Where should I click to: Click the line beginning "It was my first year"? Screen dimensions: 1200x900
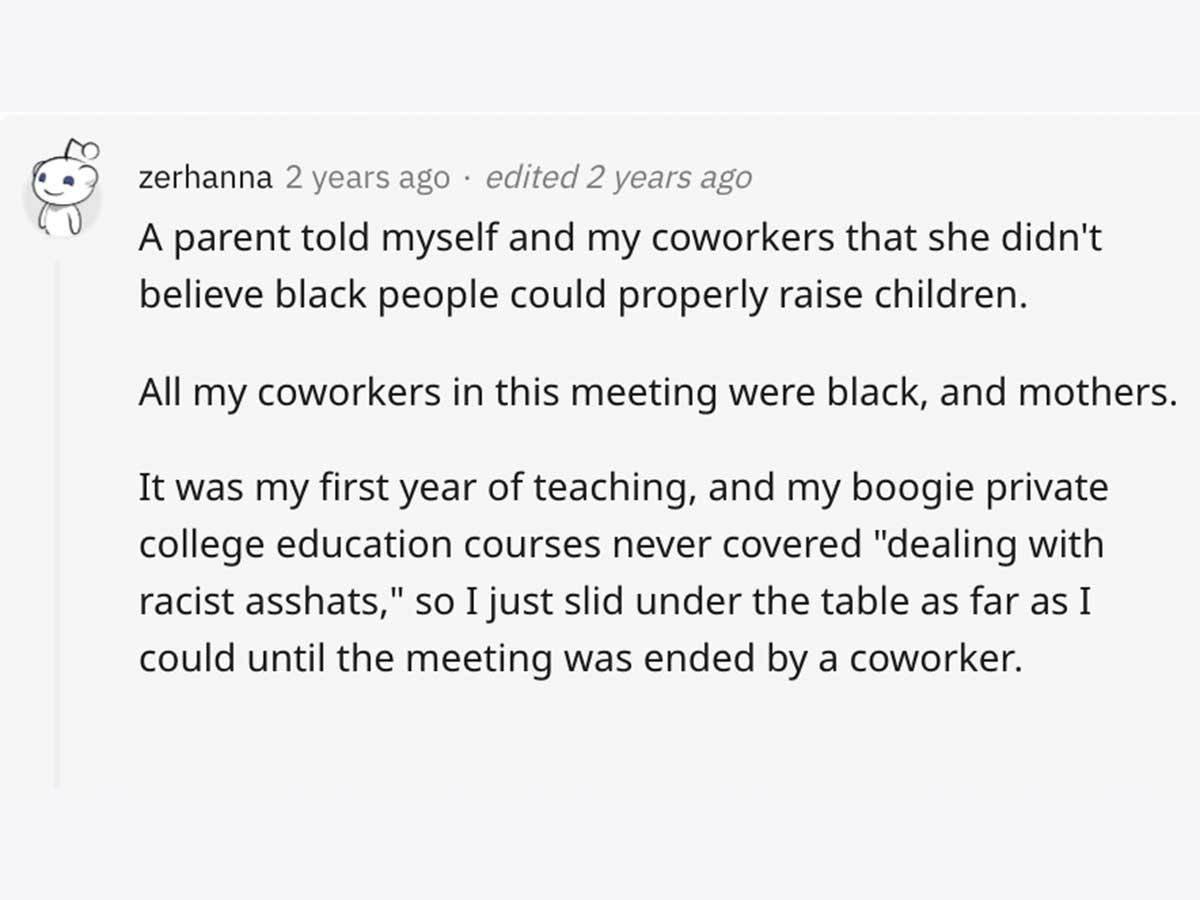(x=624, y=489)
